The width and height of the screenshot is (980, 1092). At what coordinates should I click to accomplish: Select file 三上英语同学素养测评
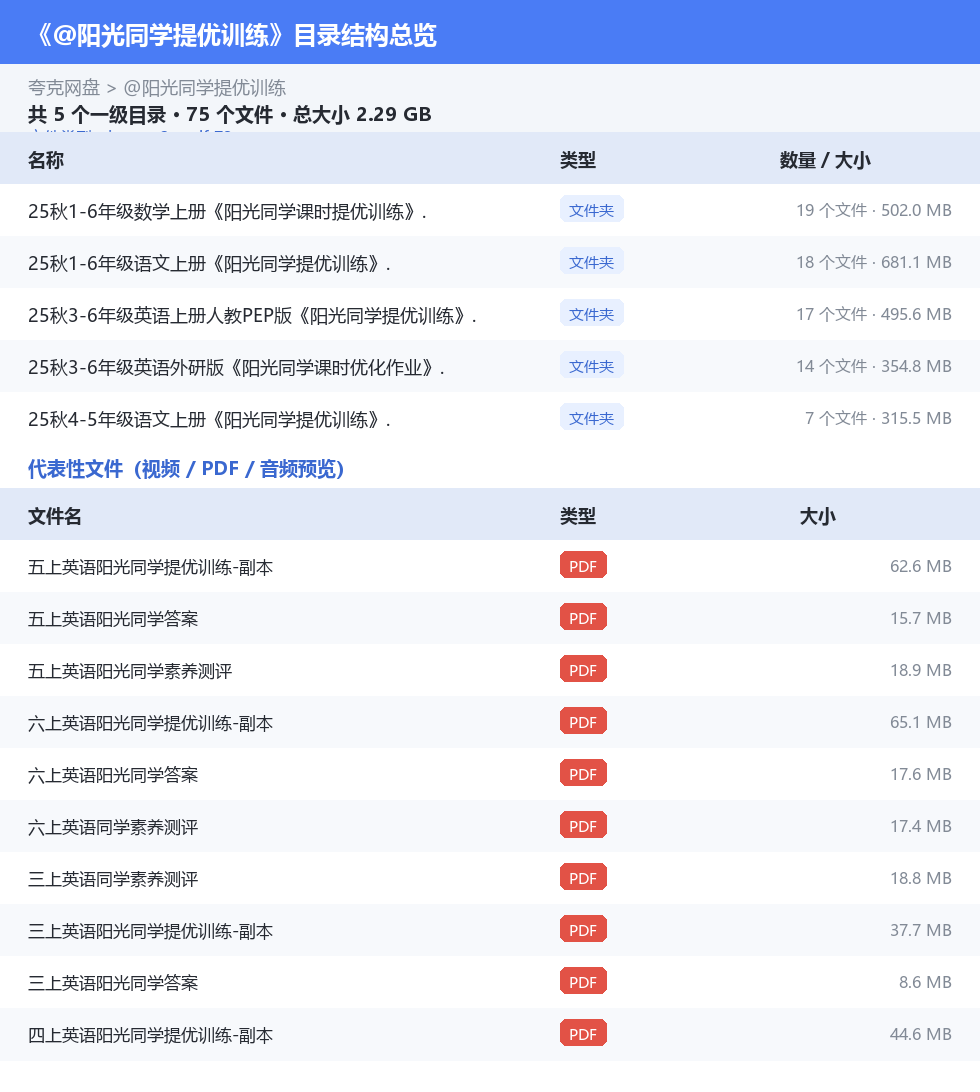[113, 879]
